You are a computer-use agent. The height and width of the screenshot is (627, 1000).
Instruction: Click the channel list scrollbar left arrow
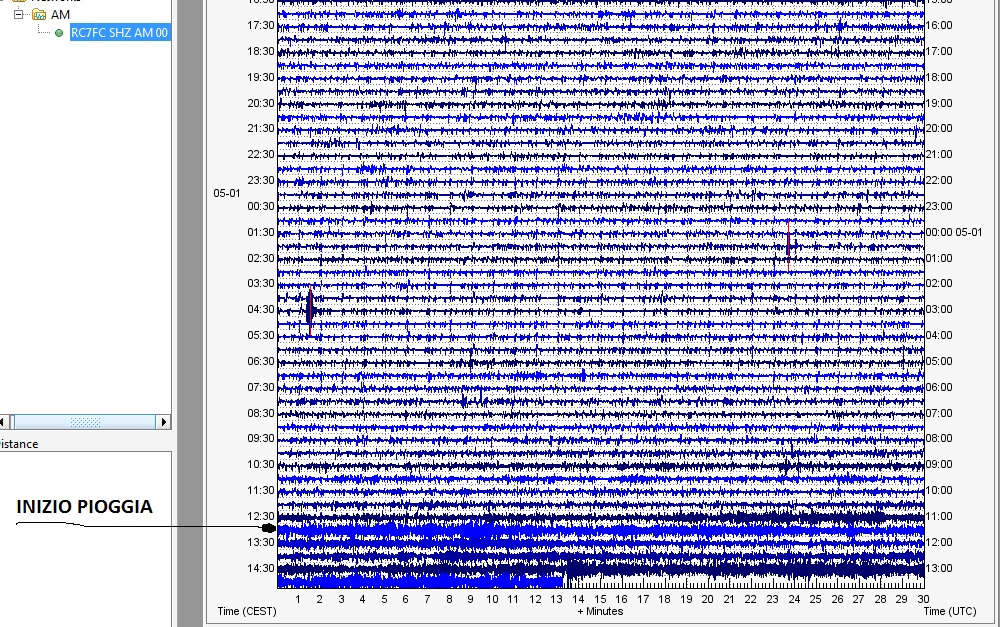point(3,422)
